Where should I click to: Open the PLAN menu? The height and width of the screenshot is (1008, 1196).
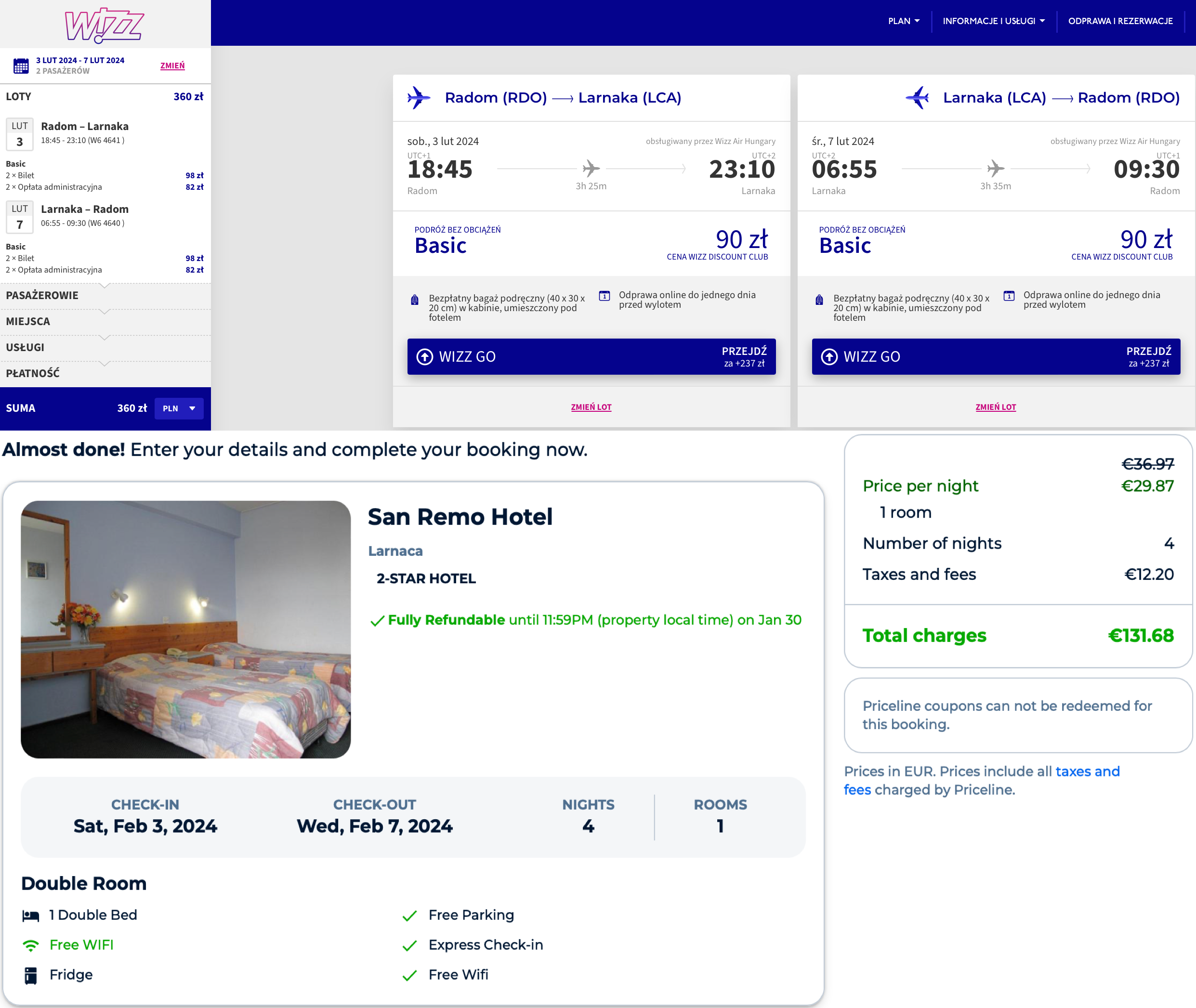point(904,21)
